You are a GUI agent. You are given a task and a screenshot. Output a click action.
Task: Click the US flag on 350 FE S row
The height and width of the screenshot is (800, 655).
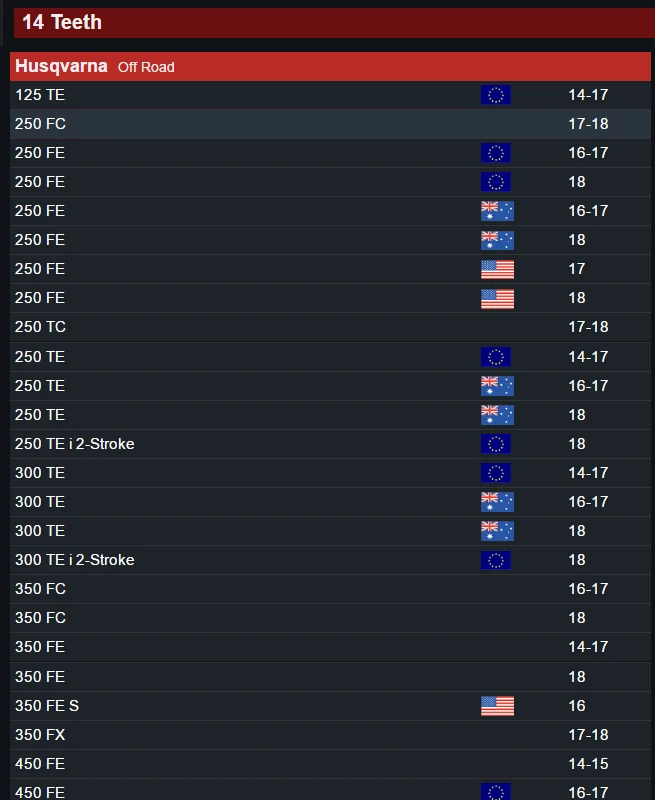pyautogui.click(x=497, y=706)
